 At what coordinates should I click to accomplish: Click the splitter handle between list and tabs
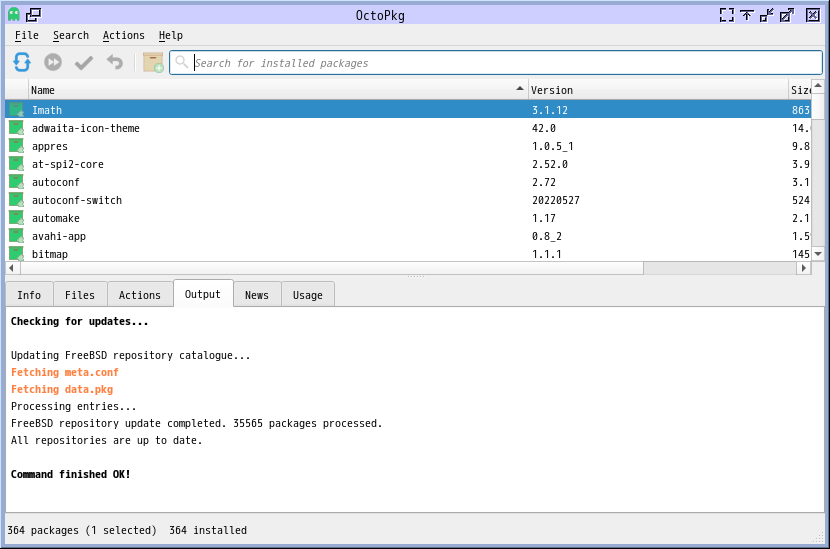(416, 276)
